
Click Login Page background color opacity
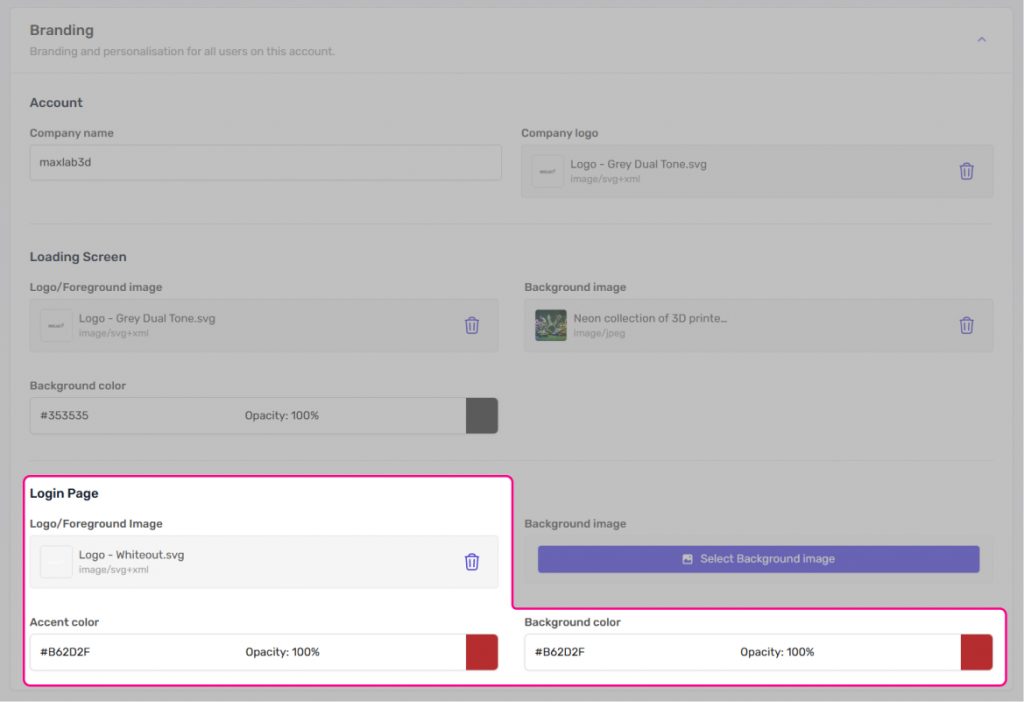click(777, 652)
